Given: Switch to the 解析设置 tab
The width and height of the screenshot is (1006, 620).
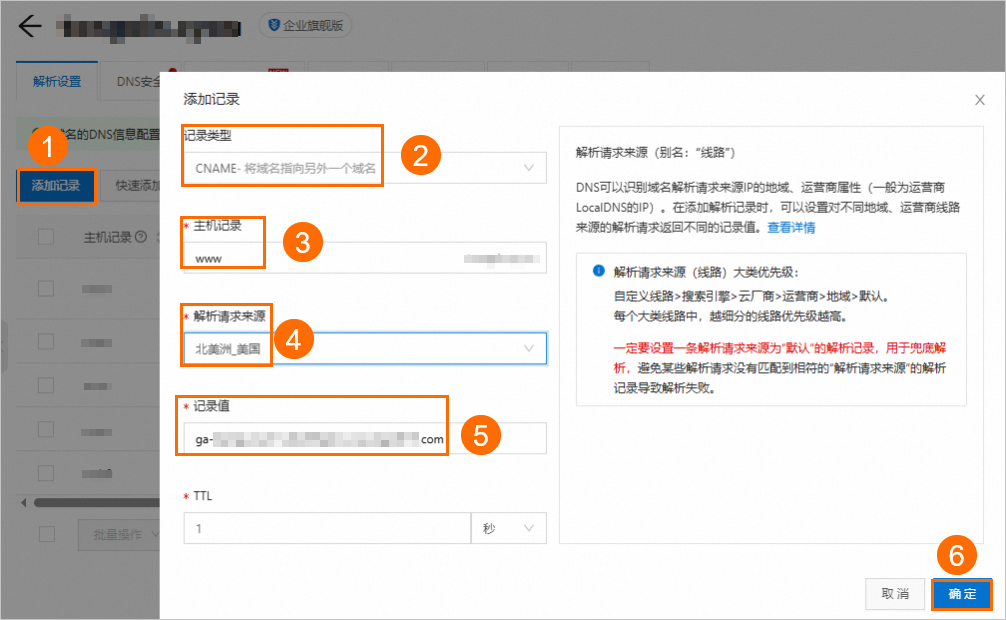Looking at the screenshot, I should 57,82.
